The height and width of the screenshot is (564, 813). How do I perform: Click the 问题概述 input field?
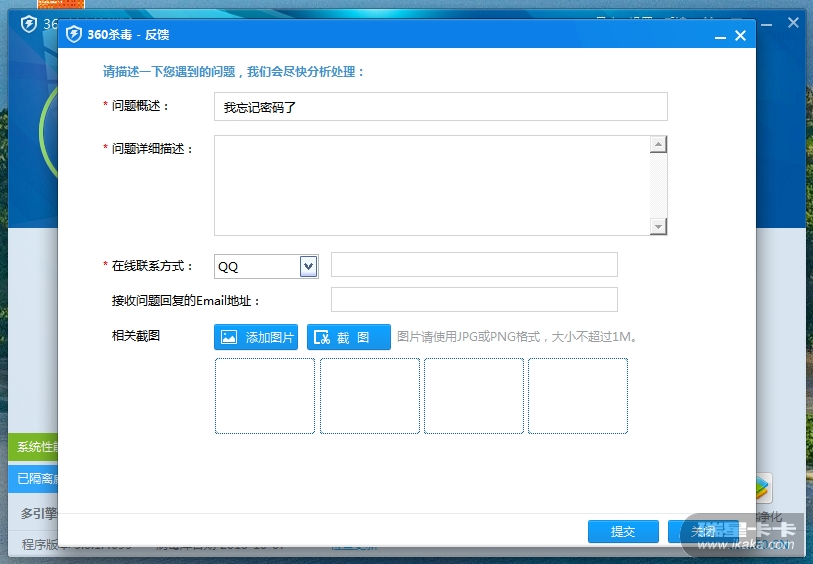pos(441,107)
